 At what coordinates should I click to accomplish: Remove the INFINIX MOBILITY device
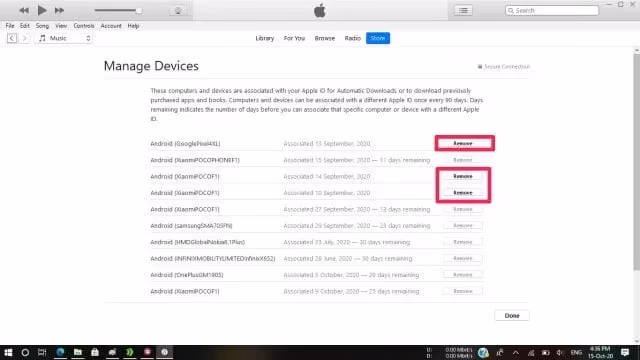[463, 258]
